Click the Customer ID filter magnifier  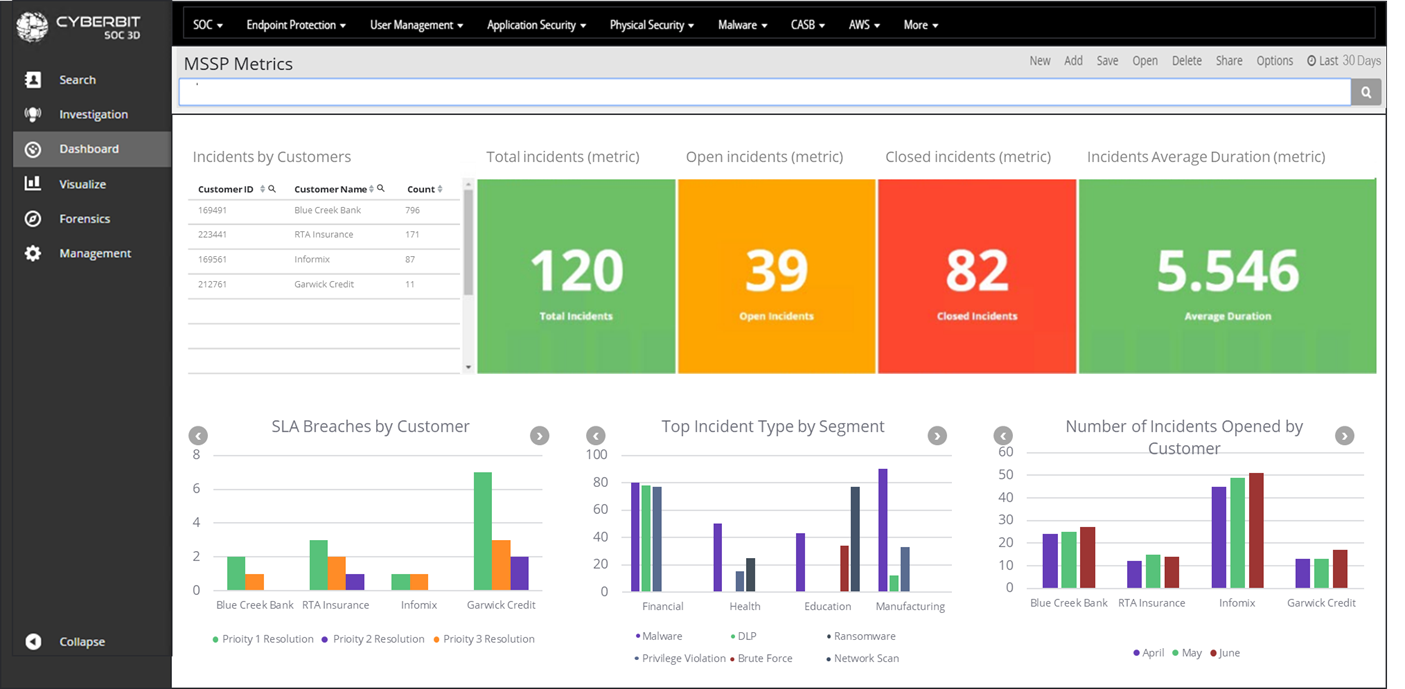click(x=272, y=189)
